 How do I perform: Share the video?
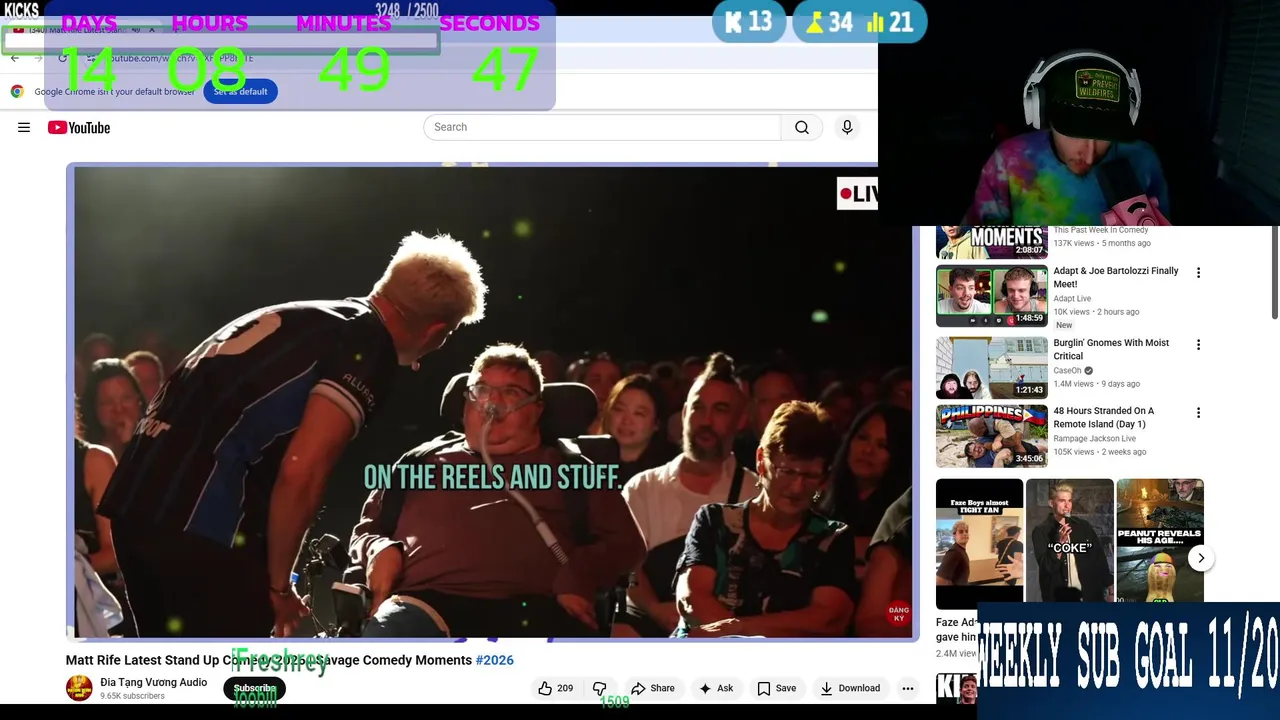653,688
